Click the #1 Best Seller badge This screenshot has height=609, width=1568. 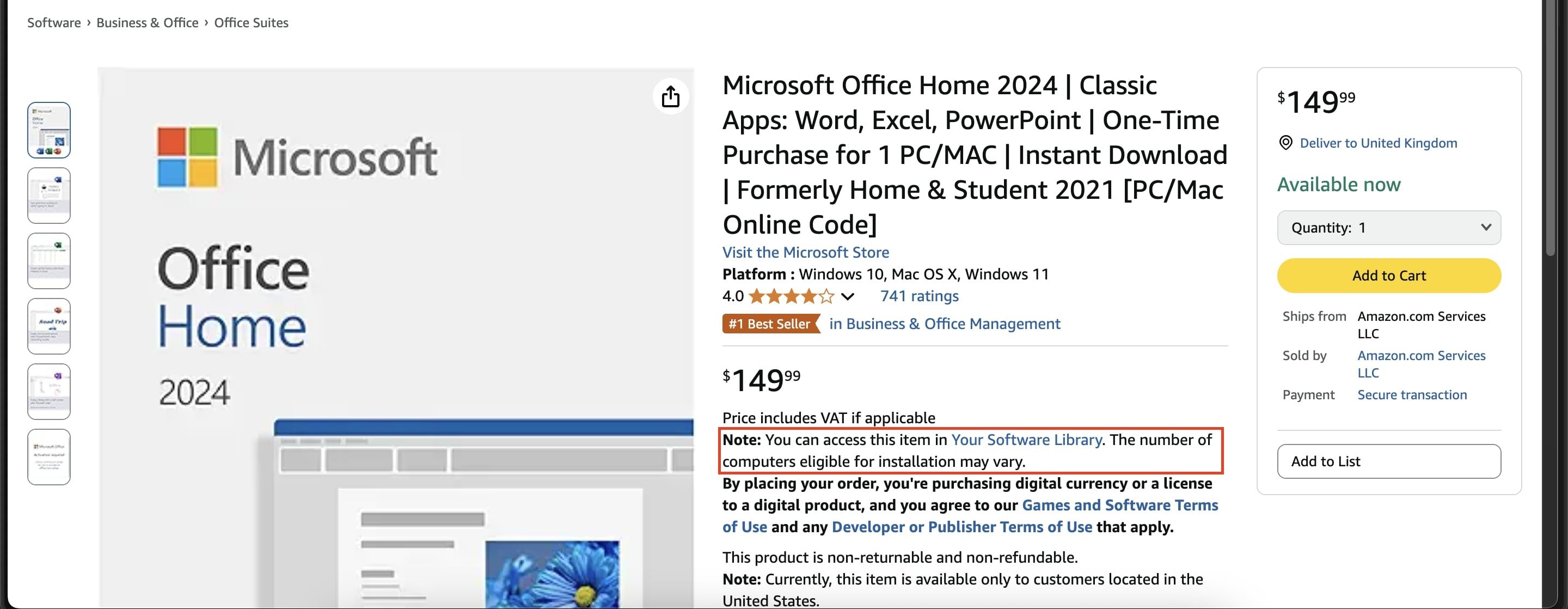point(771,324)
